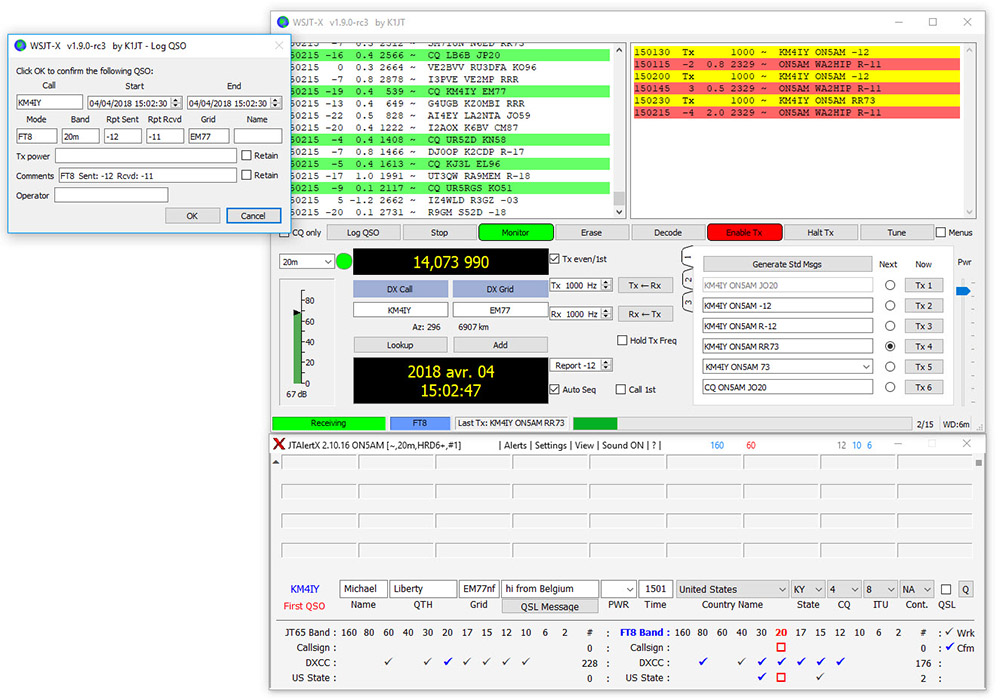The width and height of the screenshot is (1000, 700).
Task: Click decoded line CQ KM4IY EM77
Action: tap(450, 91)
